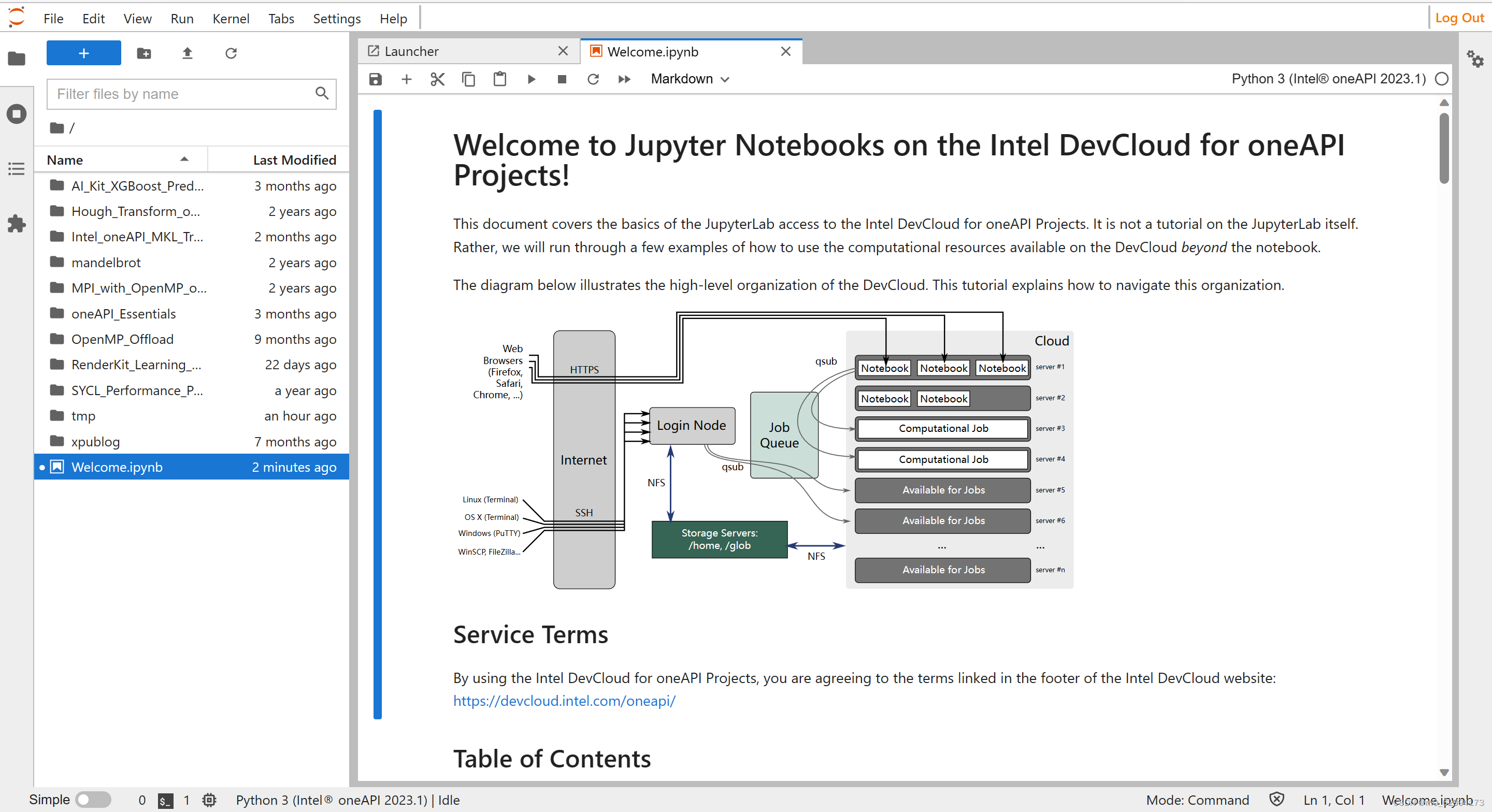1492x812 pixels.
Task: Open the oneAPI_Essentials folder
Action: [123, 314]
